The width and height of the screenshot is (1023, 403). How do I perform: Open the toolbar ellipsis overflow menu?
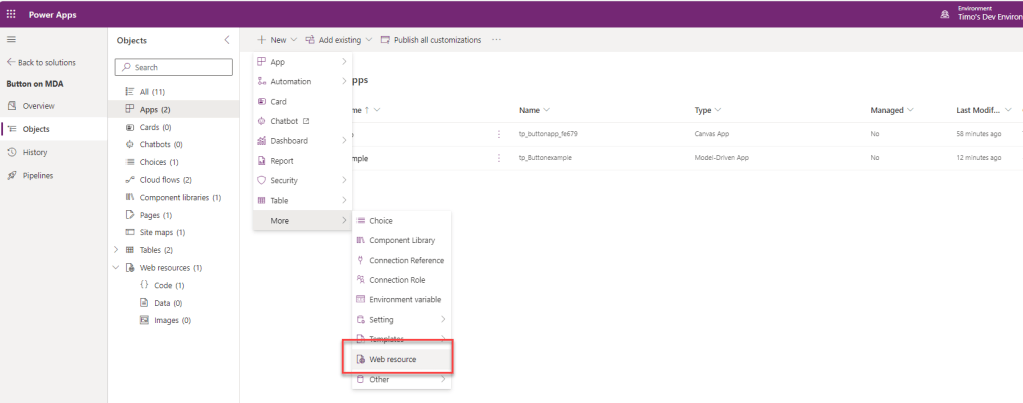pyautogui.click(x=496, y=40)
